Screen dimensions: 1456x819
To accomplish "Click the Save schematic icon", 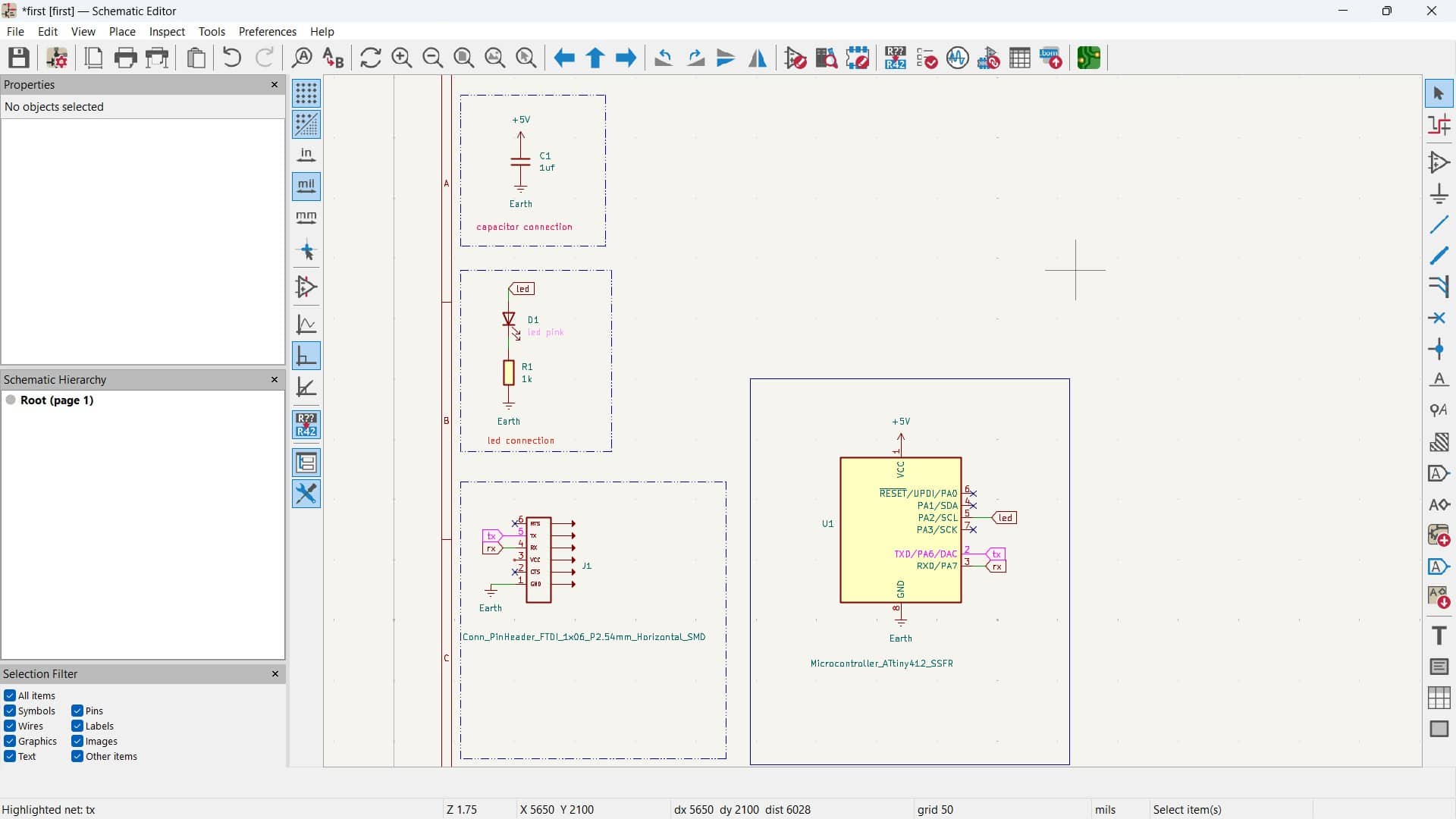I will [19, 58].
